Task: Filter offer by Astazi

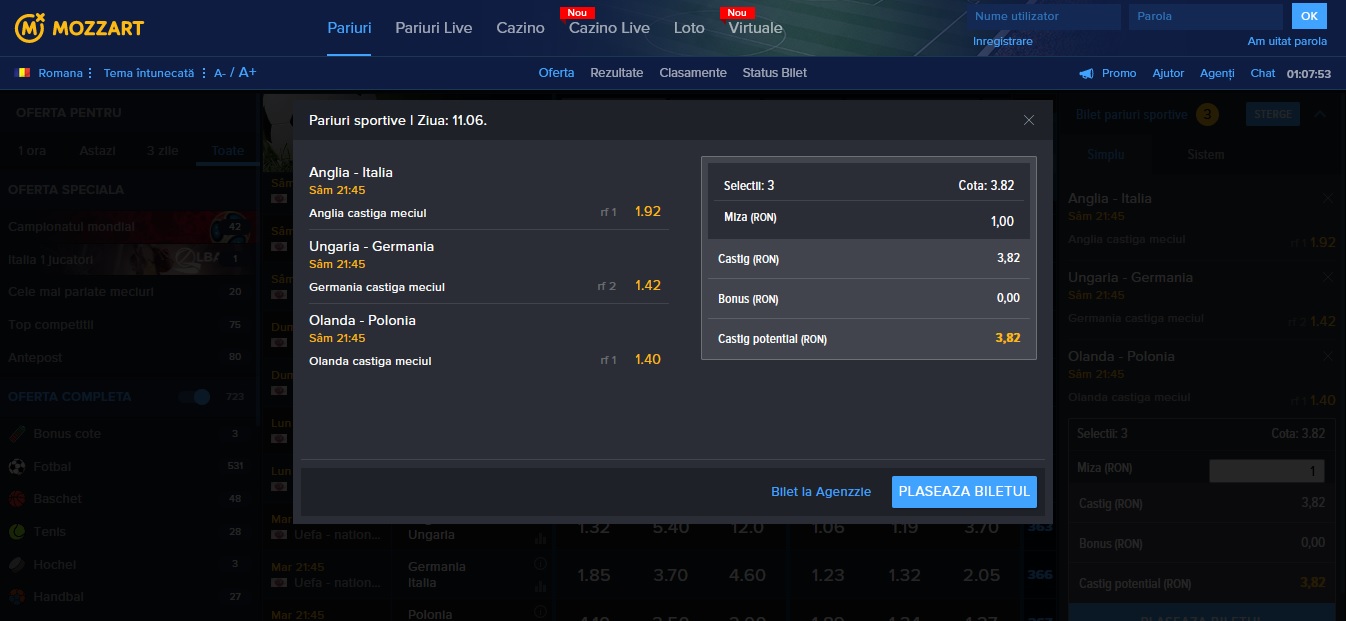Action: [98, 151]
